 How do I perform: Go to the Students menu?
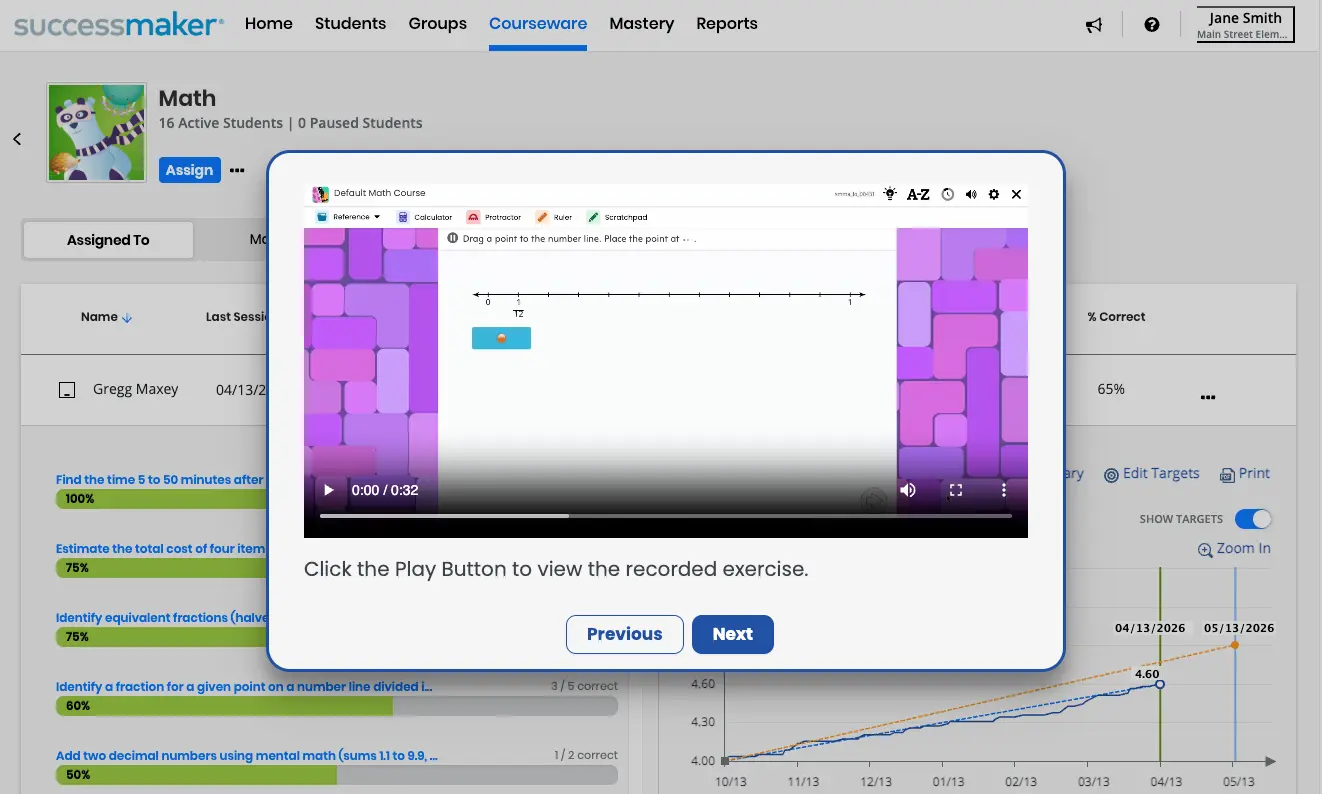pos(350,23)
